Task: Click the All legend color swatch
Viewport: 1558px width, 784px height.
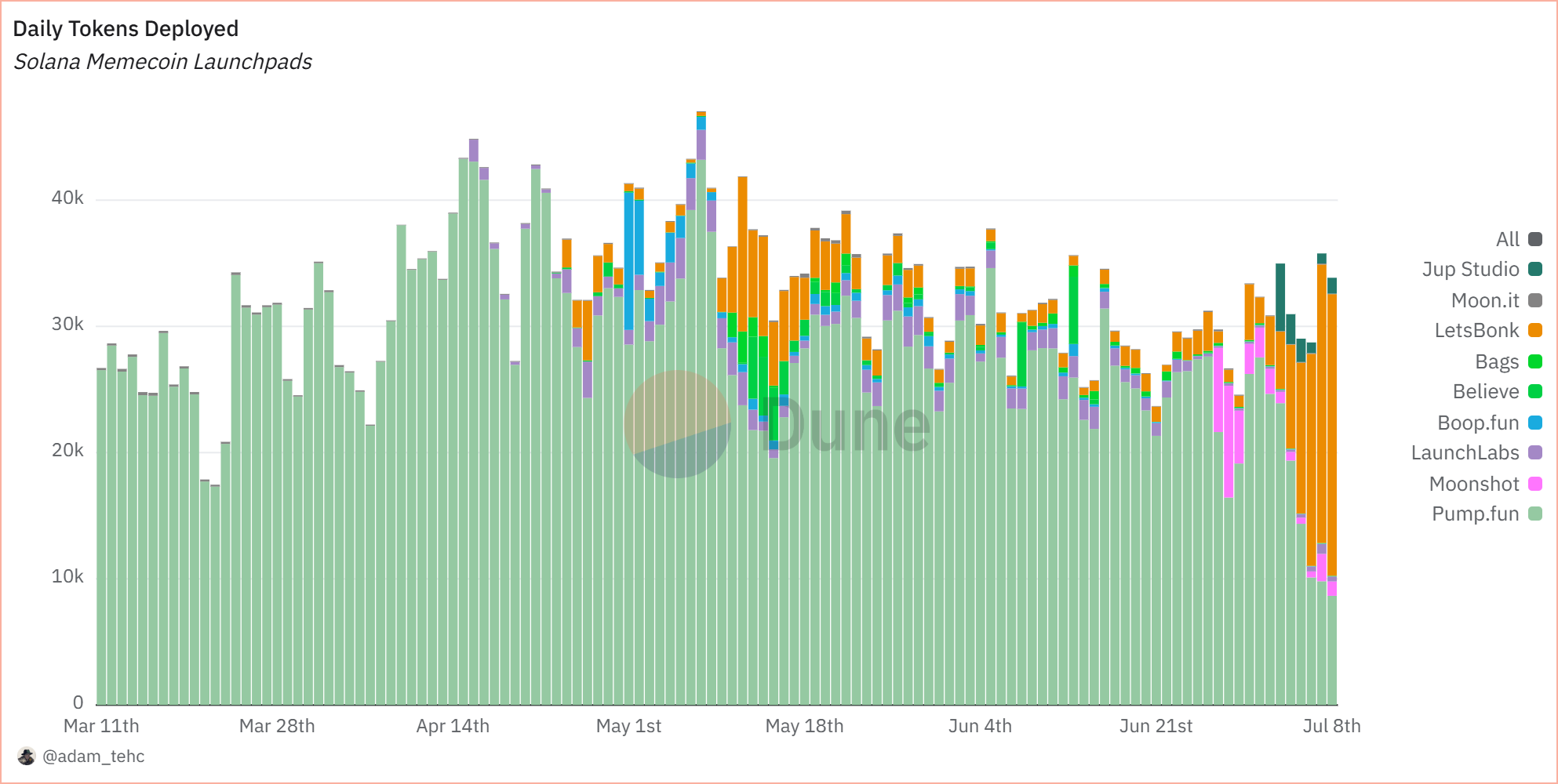Action: click(x=1535, y=239)
